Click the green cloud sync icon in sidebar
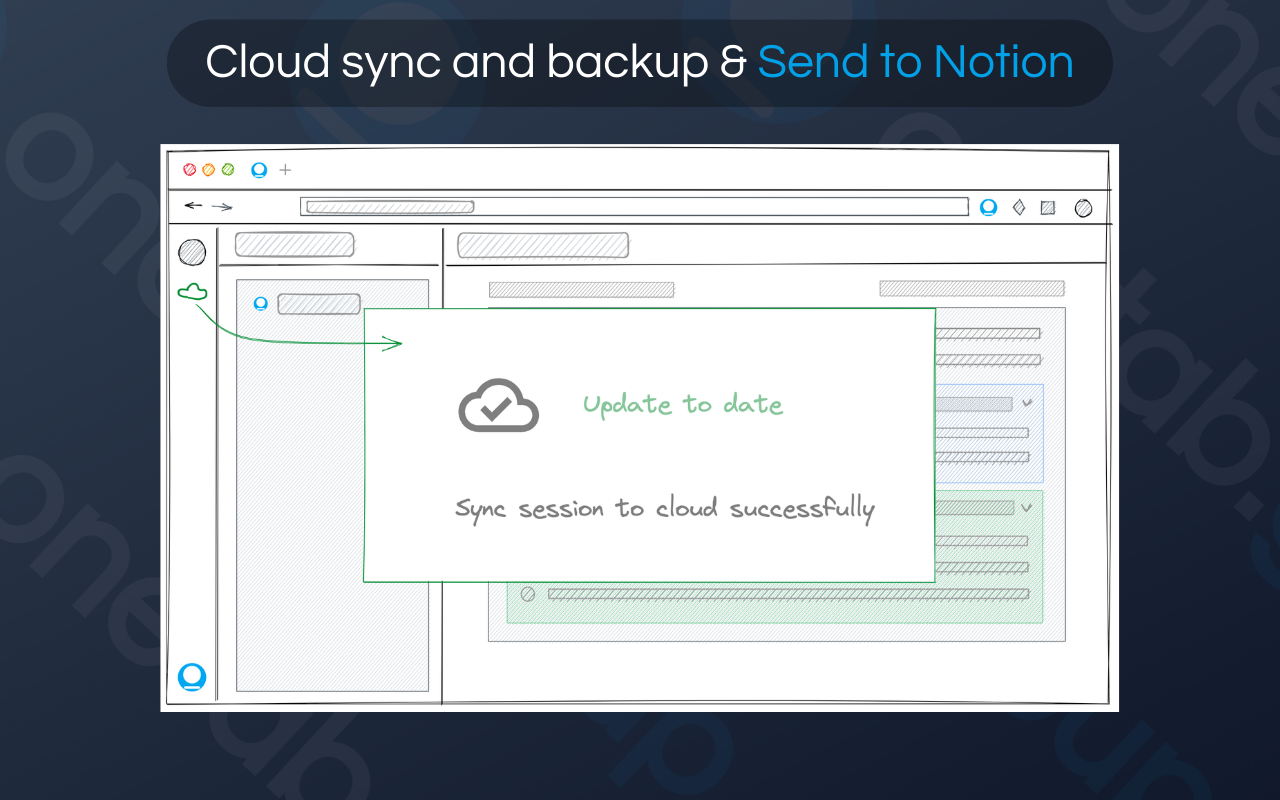 (192, 291)
